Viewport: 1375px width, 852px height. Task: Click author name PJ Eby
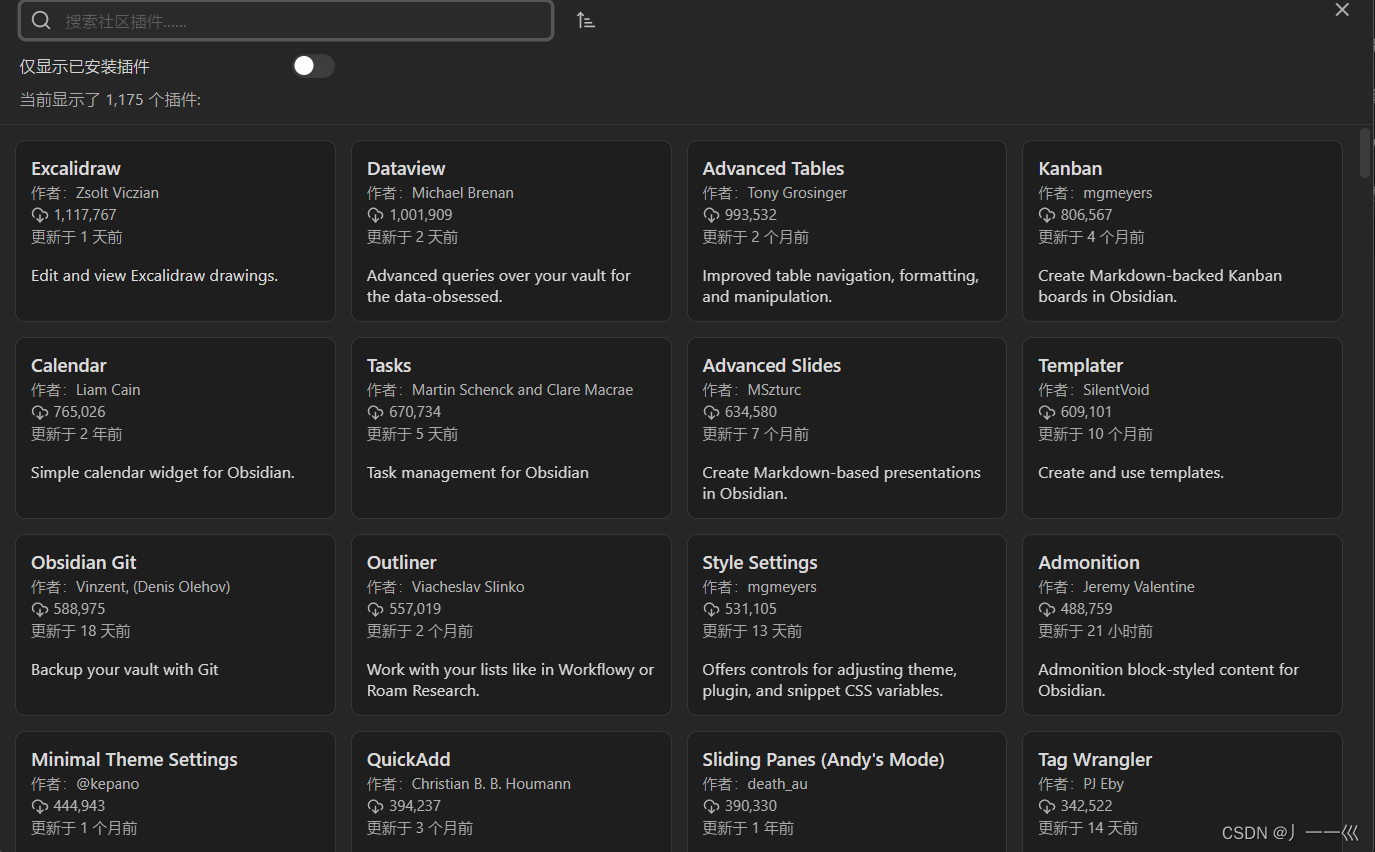1104,784
